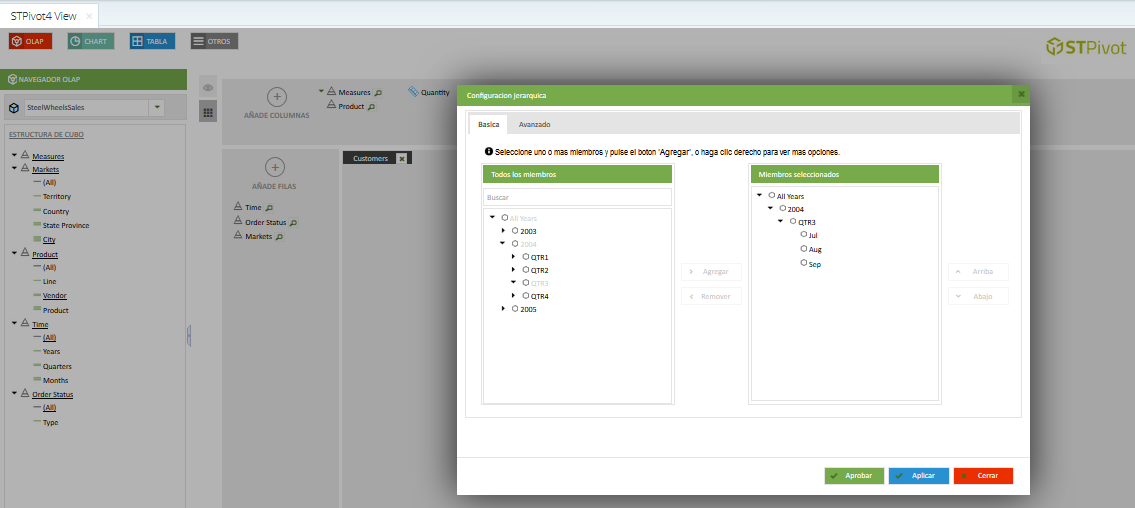Select the QTR1 member in the members list
The image size is (1135, 508).
539,257
